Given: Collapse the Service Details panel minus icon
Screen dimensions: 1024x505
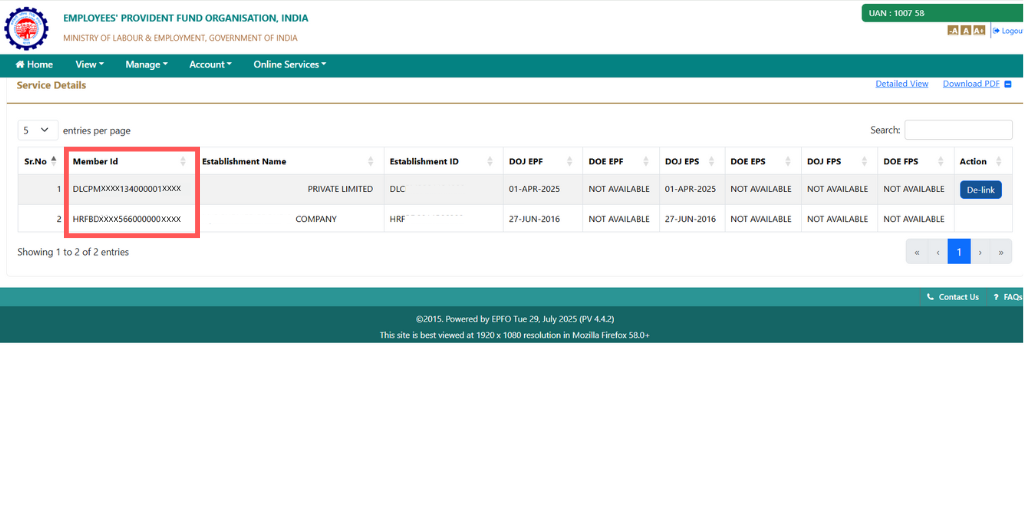Looking at the screenshot, I should pyautogui.click(x=1008, y=84).
